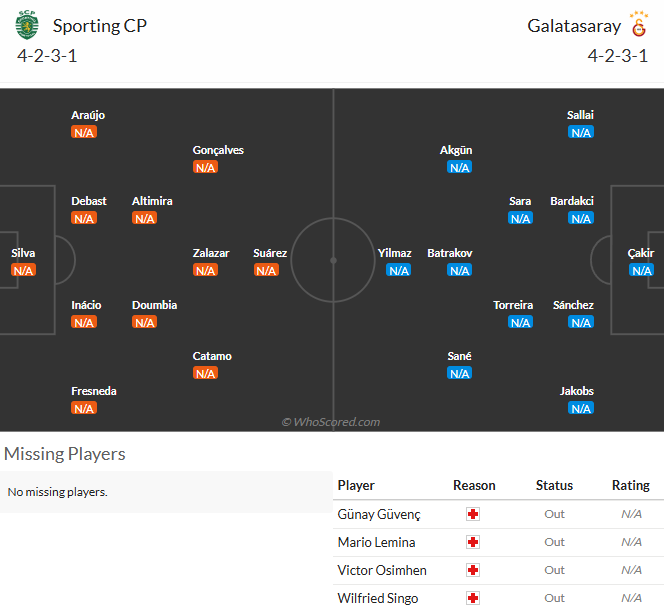
Task: Click Mario Lemina's red injury icon
Action: [473, 542]
